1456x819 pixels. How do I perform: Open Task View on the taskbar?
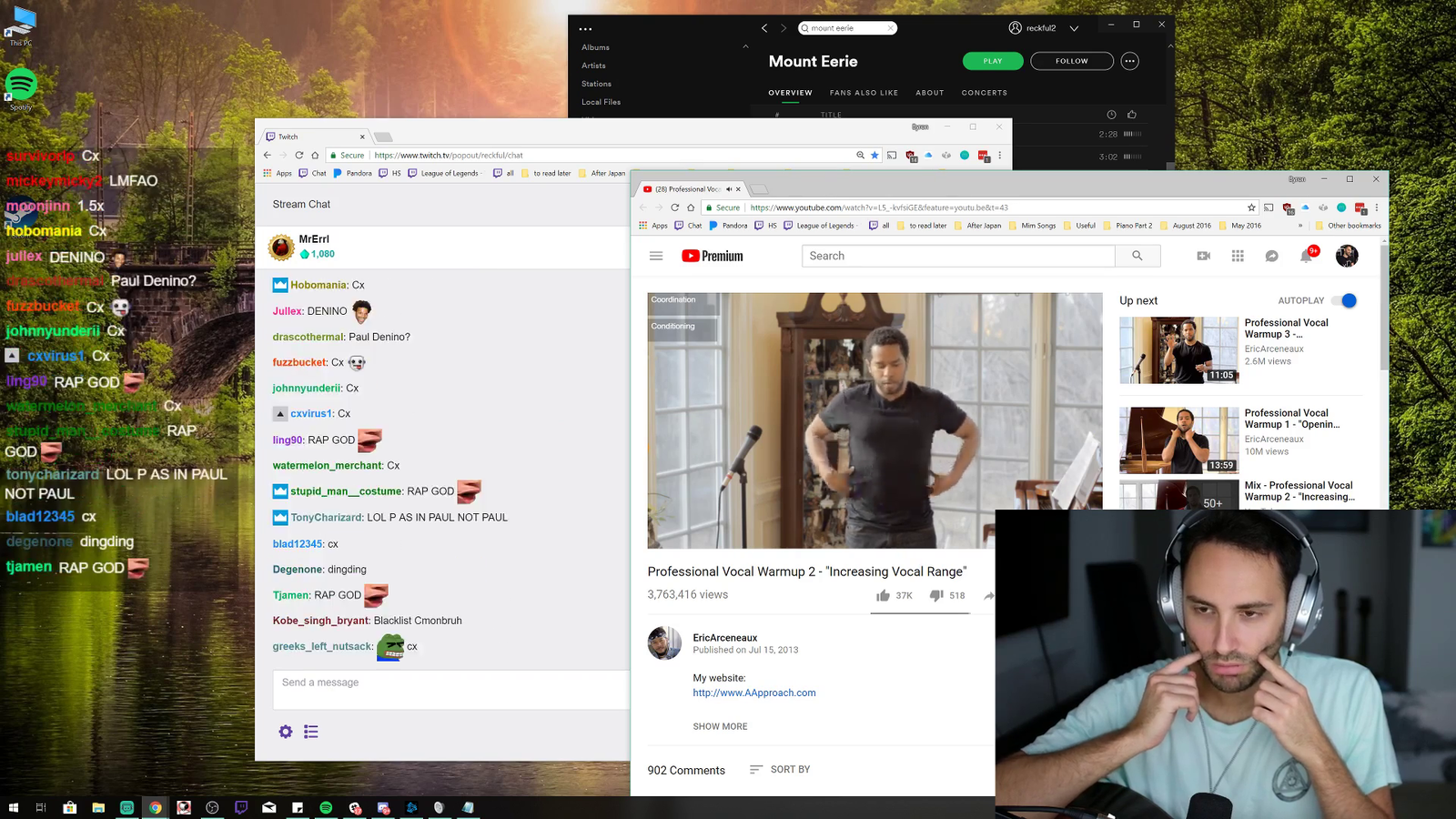(x=41, y=807)
